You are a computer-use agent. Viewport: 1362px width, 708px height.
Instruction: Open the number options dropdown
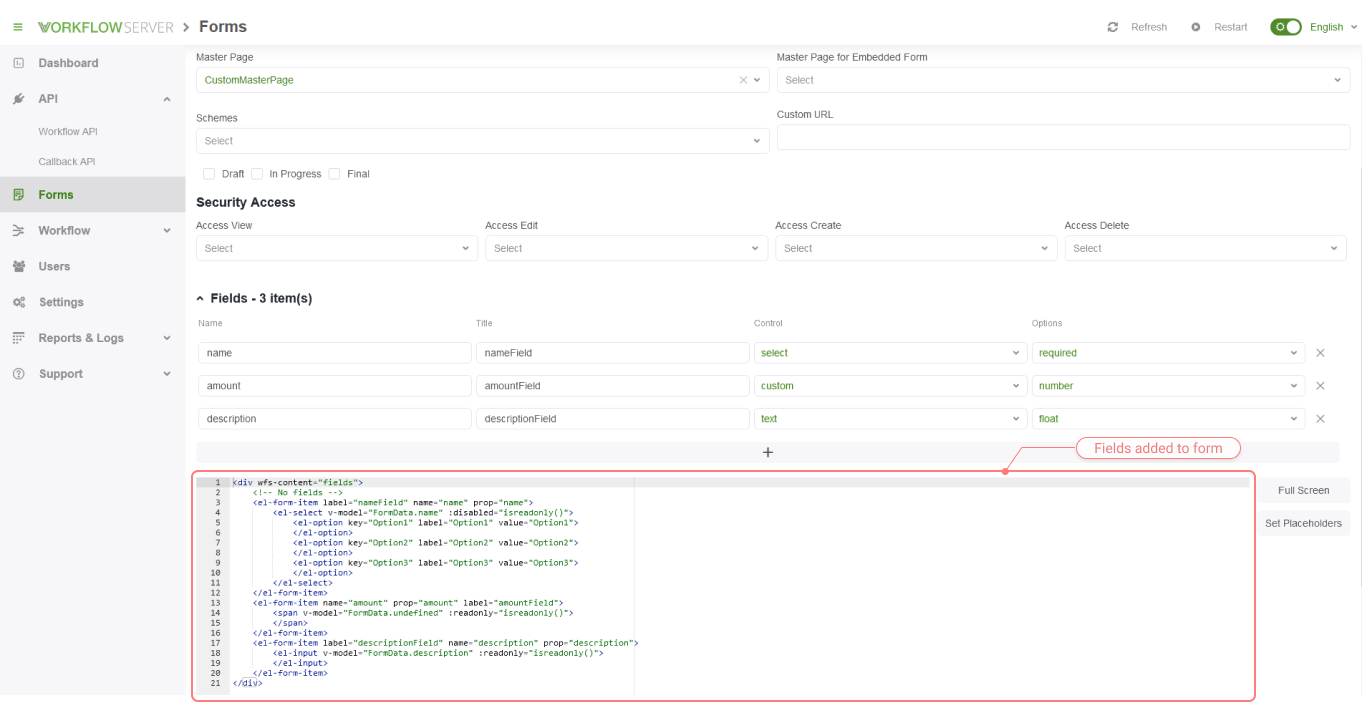(1168, 386)
